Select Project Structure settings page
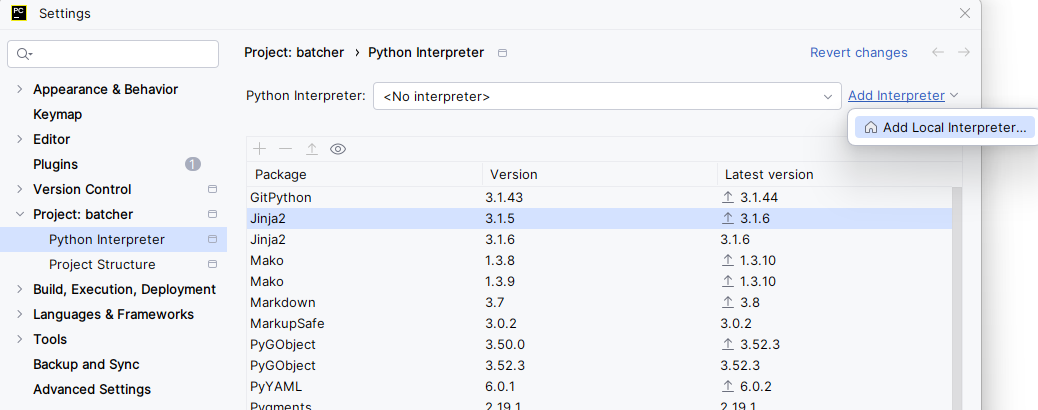Viewport: 1038px width, 410px height. pos(102,264)
